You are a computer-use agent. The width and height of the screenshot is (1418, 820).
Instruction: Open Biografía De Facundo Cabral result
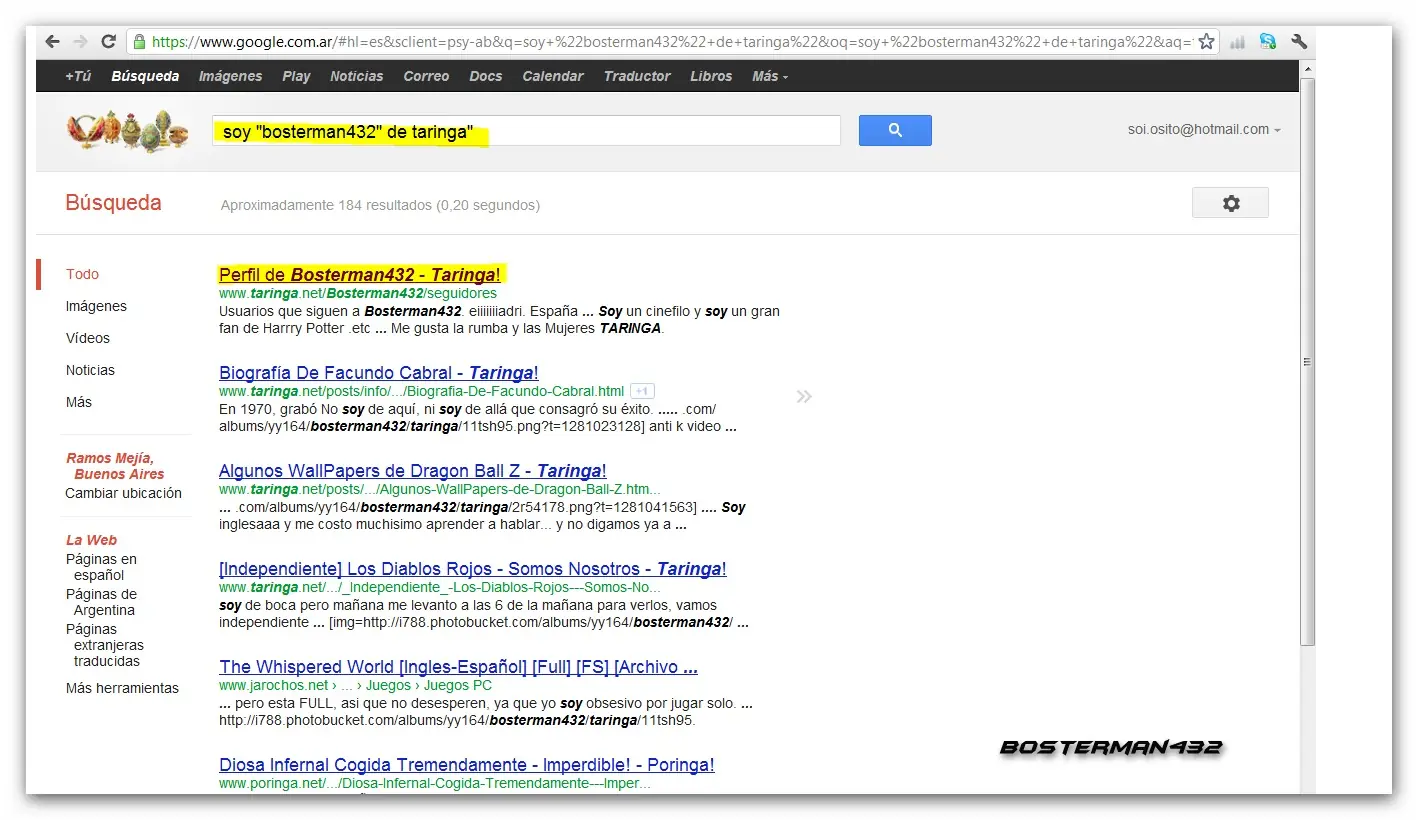click(x=379, y=373)
